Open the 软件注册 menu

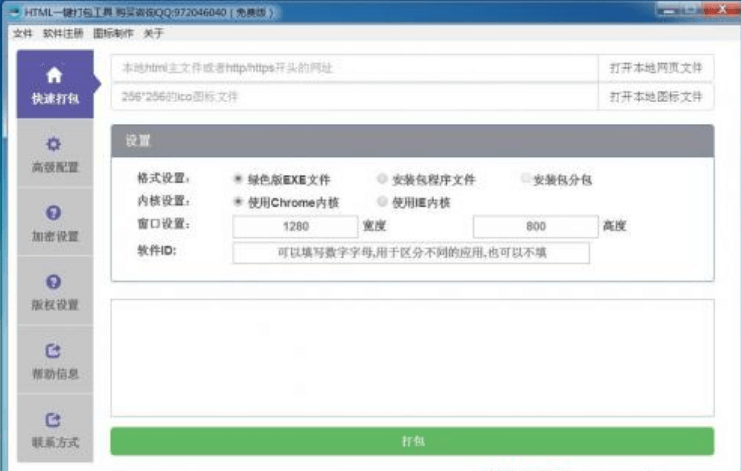(x=63, y=33)
